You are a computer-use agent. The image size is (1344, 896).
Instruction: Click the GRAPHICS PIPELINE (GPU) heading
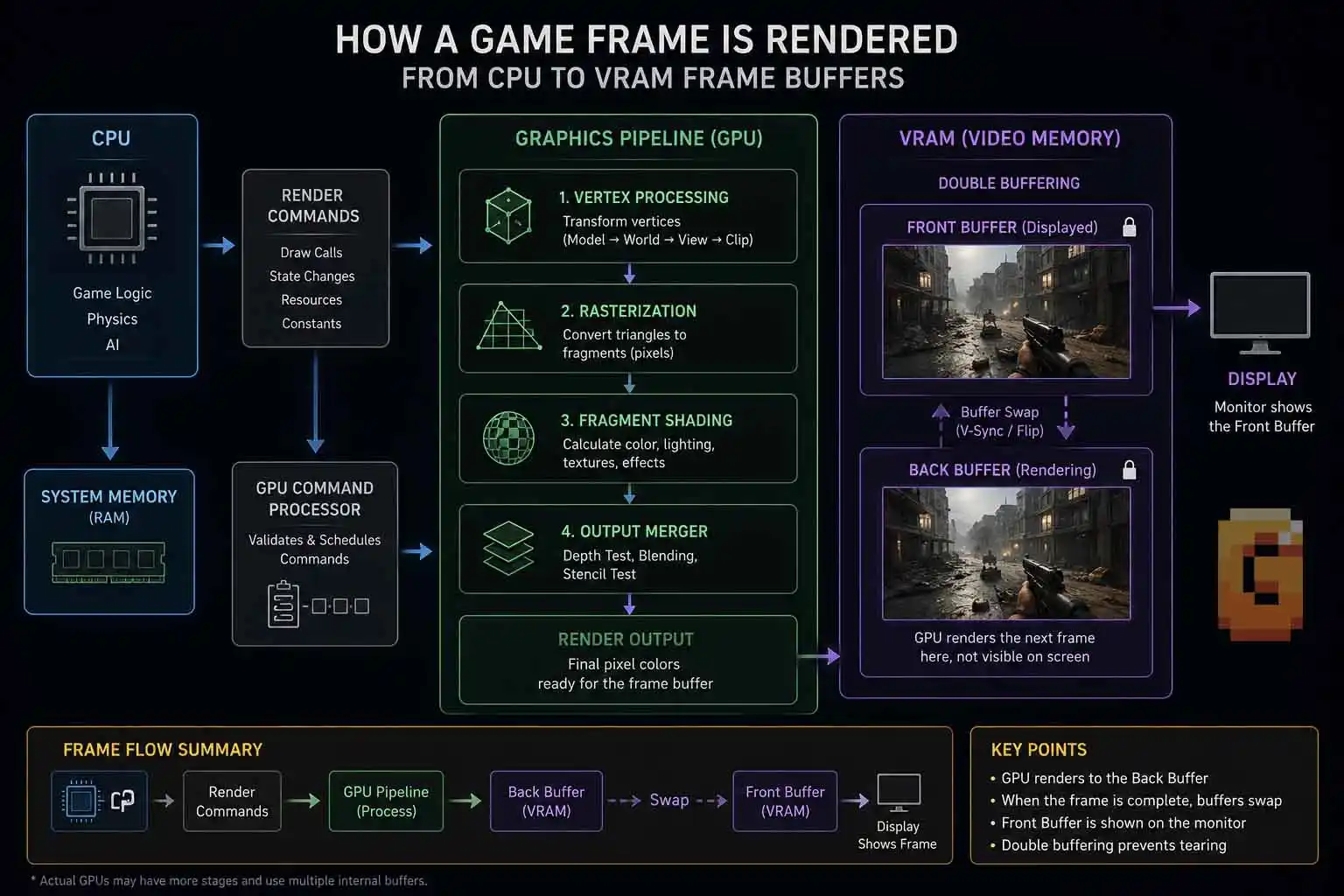[x=639, y=138]
